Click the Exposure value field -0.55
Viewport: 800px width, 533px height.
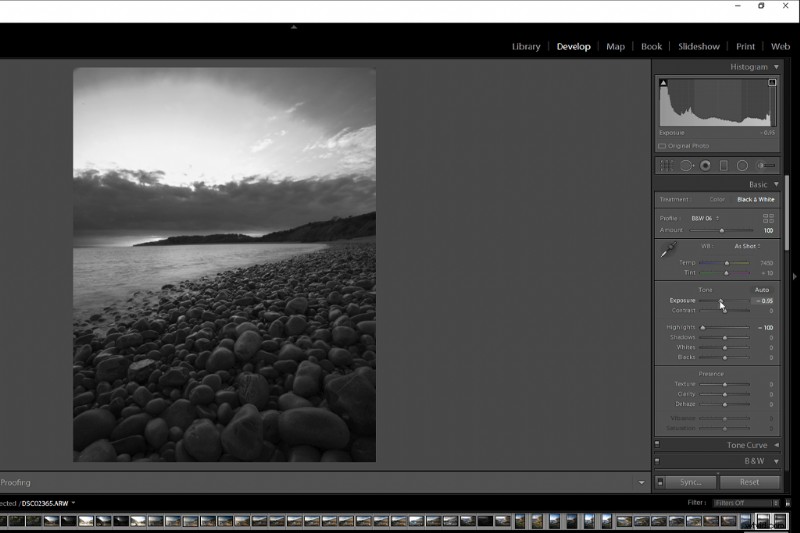coord(764,301)
